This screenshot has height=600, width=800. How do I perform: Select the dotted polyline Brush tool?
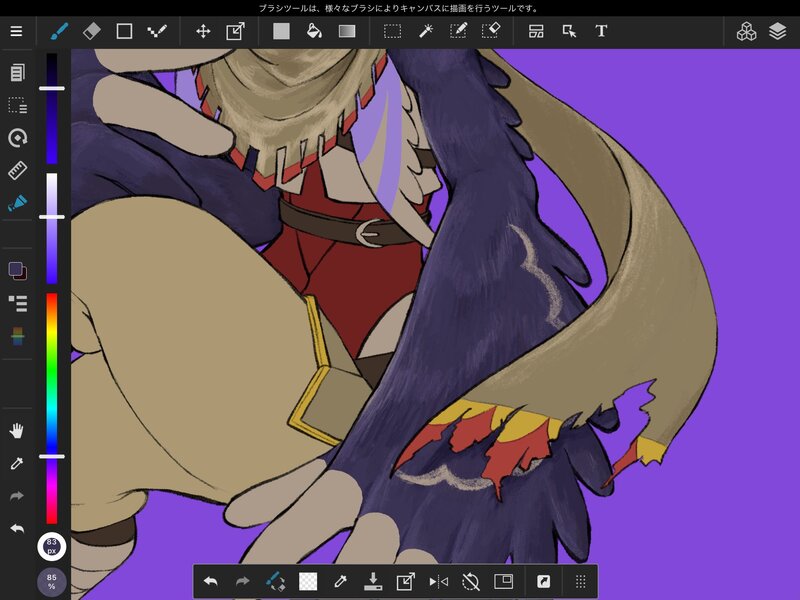[x=157, y=31]
